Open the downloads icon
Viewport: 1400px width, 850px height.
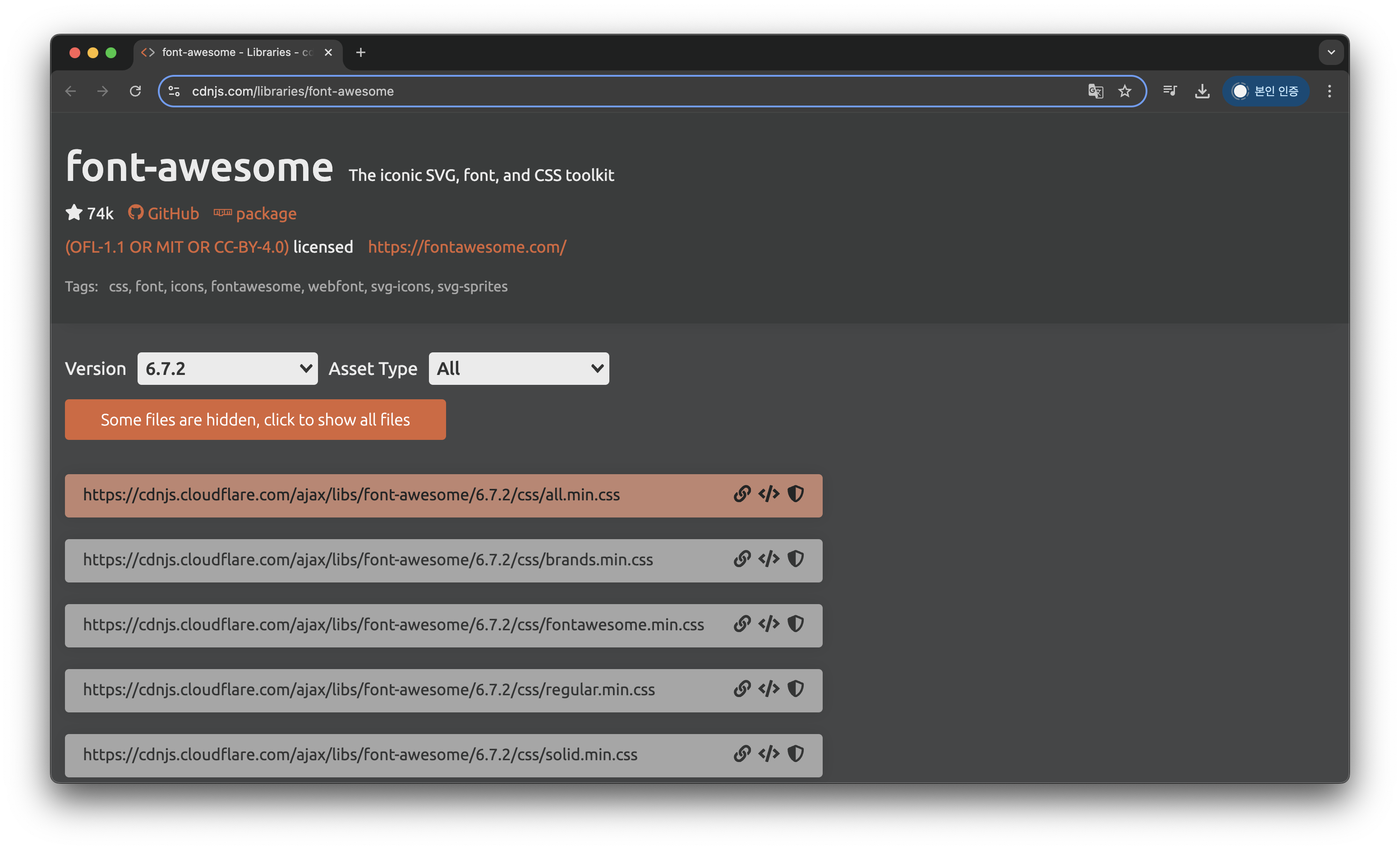1202,91
